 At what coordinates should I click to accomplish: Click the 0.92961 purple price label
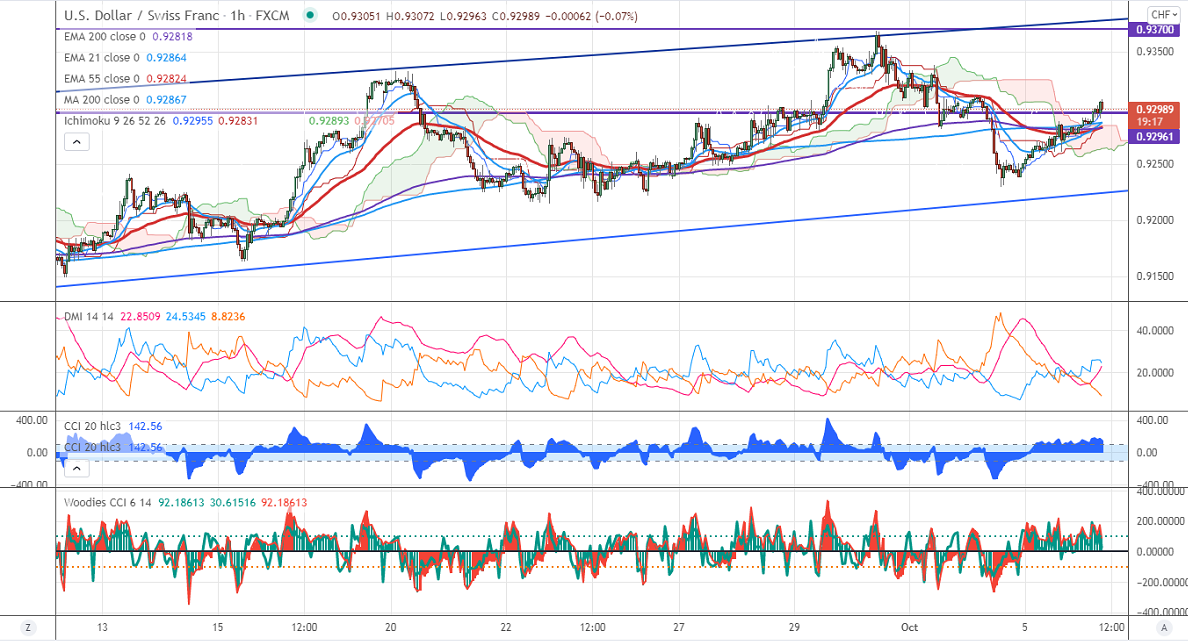point(1155,137)
